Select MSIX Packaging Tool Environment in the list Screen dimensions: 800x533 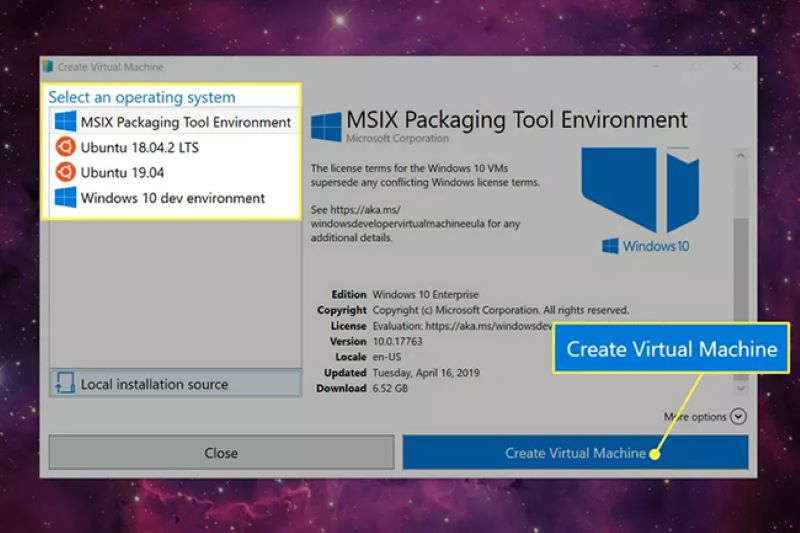[174, 122]
